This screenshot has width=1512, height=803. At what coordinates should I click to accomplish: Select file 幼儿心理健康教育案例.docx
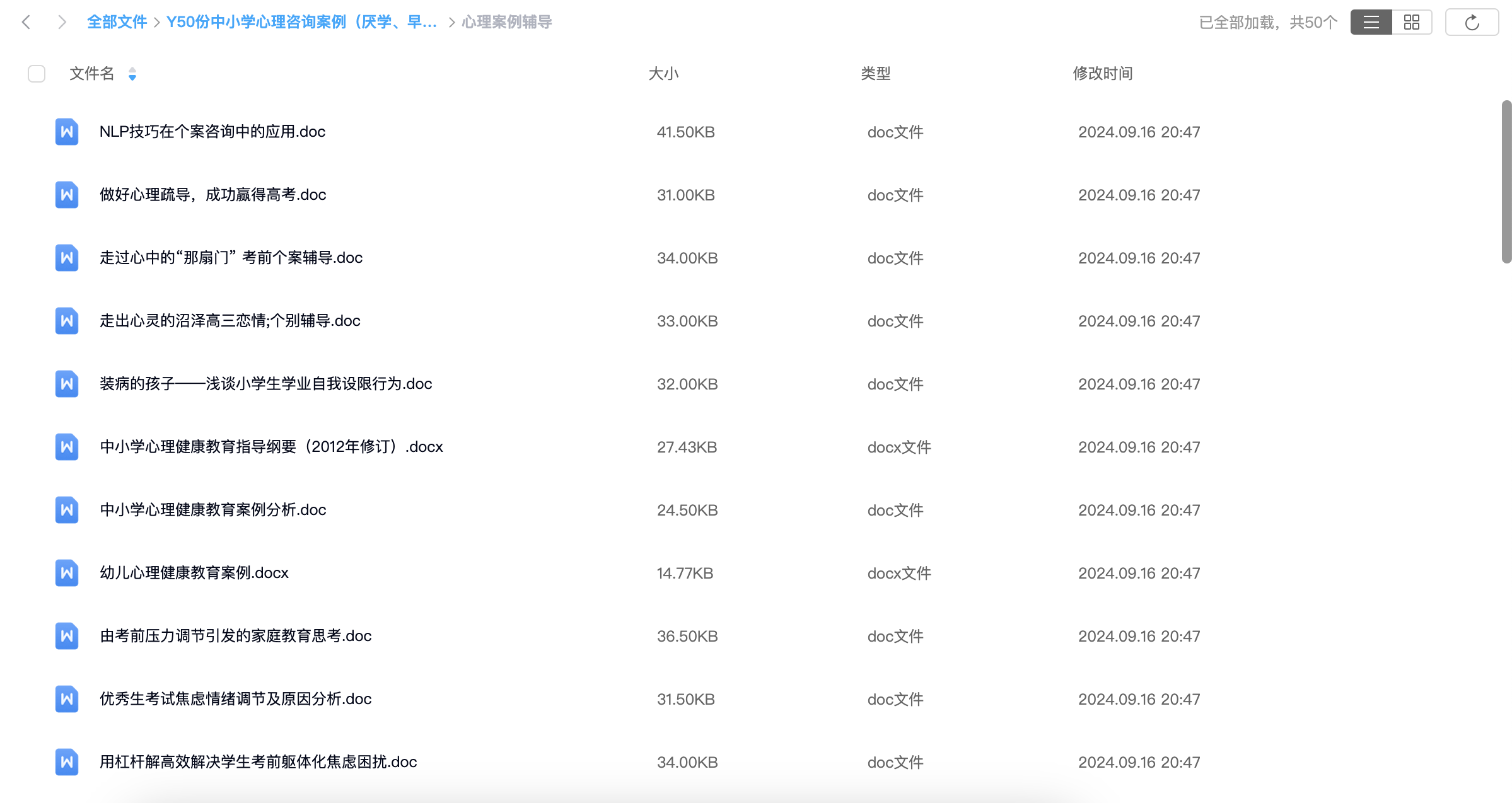[194, 573]
